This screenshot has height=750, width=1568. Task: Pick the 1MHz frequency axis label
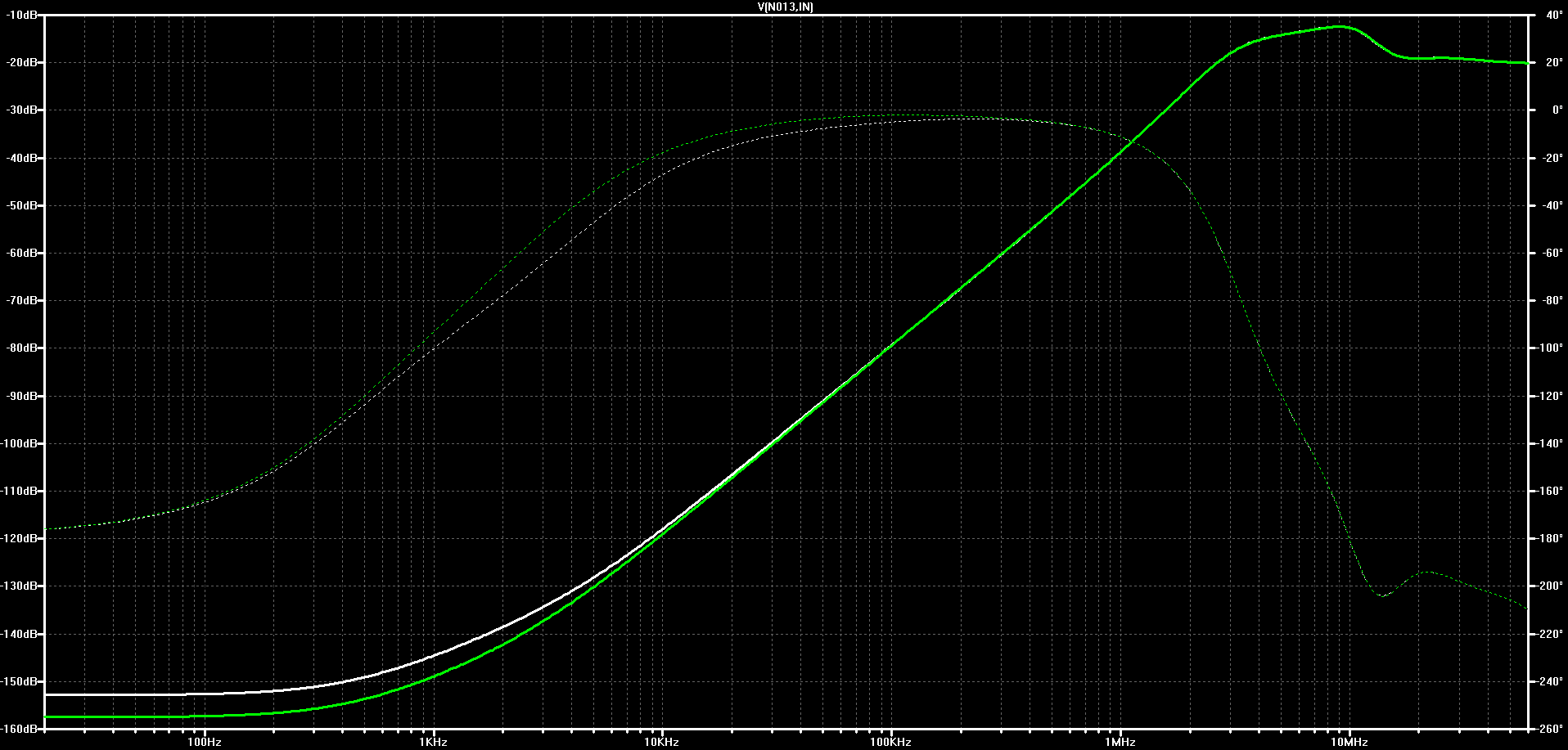1120,743
